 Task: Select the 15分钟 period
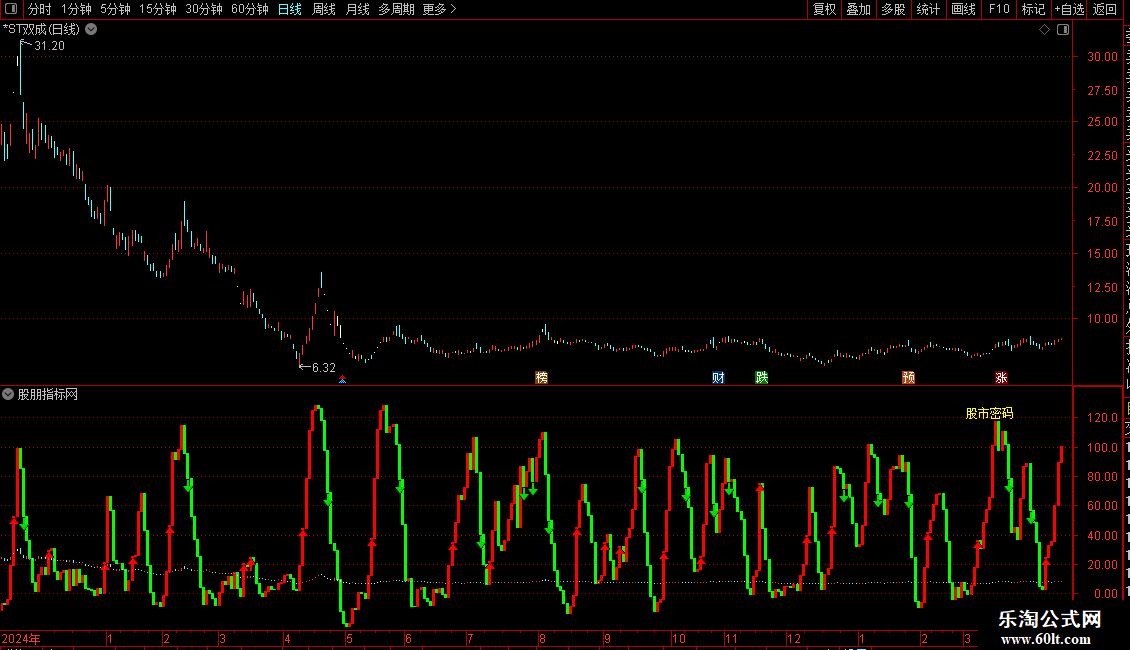[158, 9]
